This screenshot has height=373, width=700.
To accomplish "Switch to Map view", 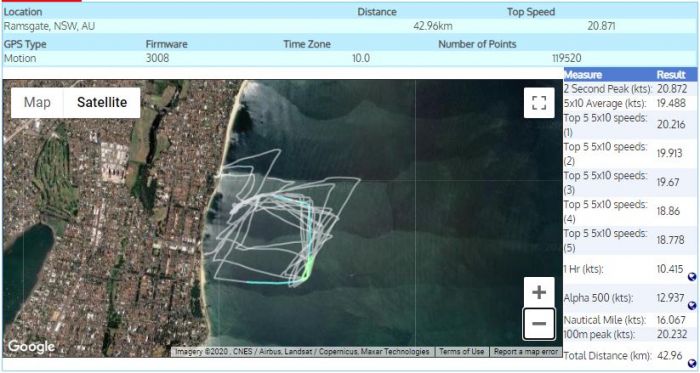I will [37, 103].
